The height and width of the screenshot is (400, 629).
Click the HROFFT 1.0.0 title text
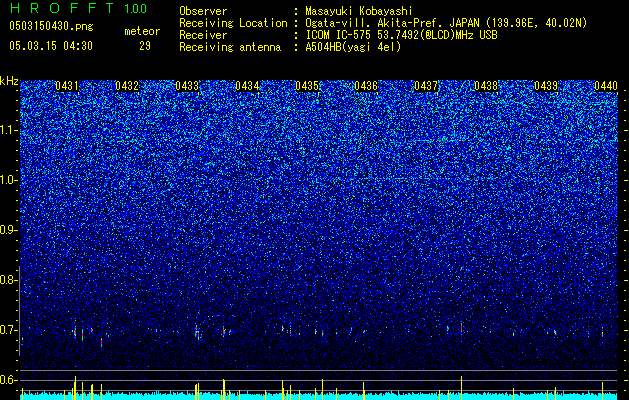click(x=79, y=8)
